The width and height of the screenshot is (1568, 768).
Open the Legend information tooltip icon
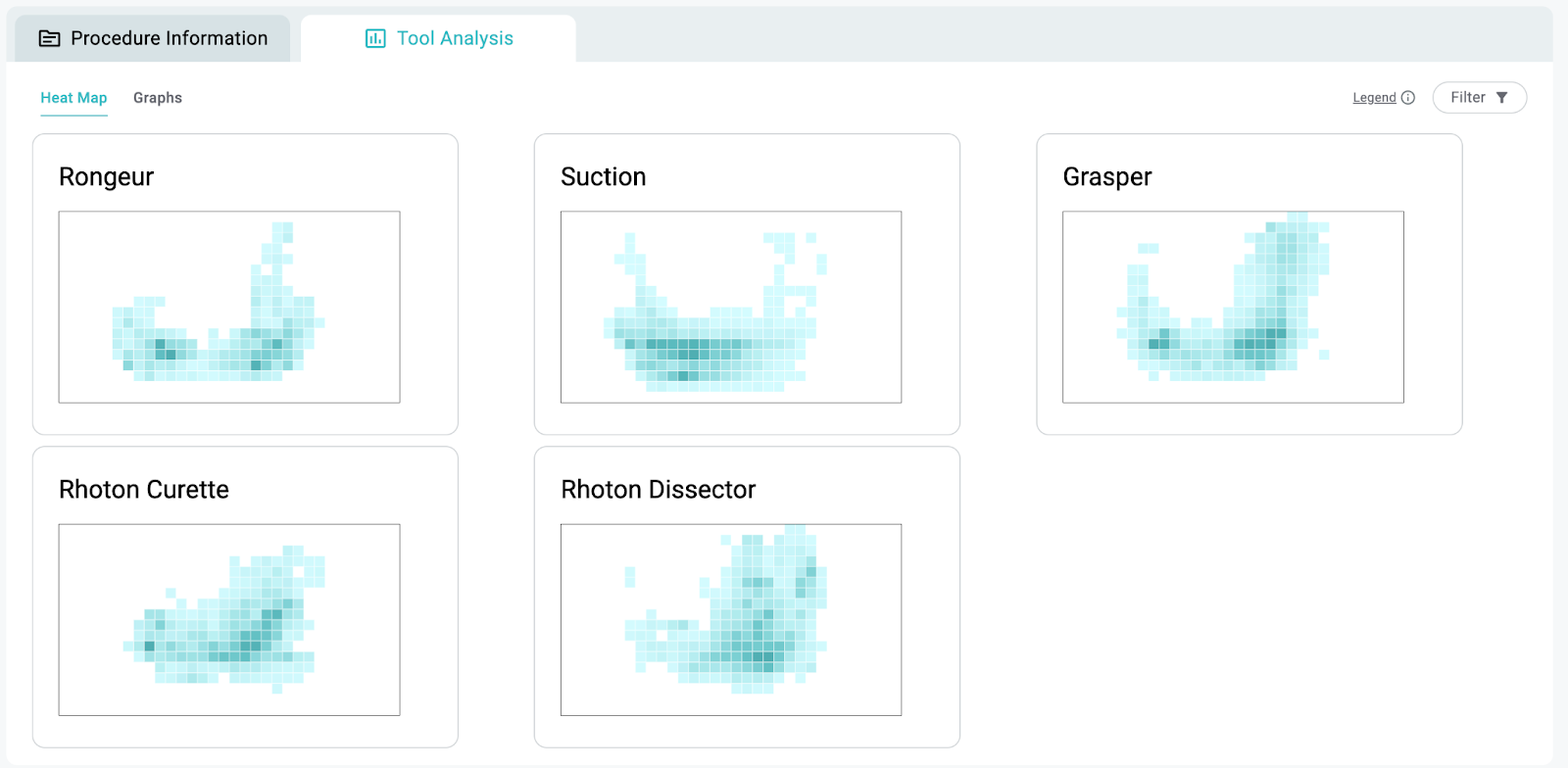click(1409, 97)
